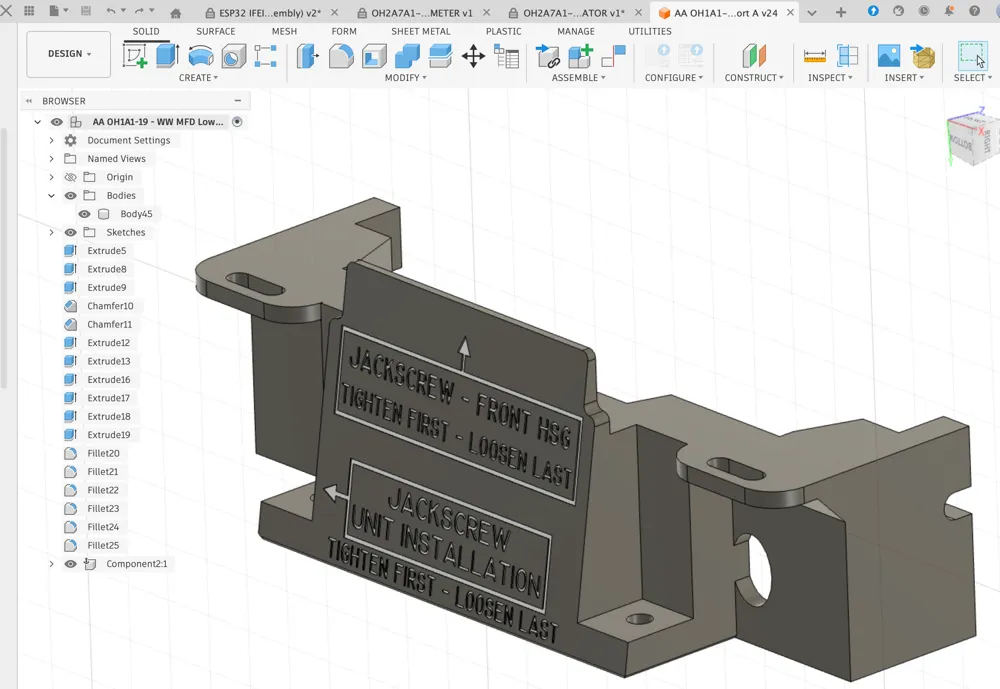Activate the root component radio button
Image resolution: width=1000 pixels, height=689 pixels.
tap(237, 122)
